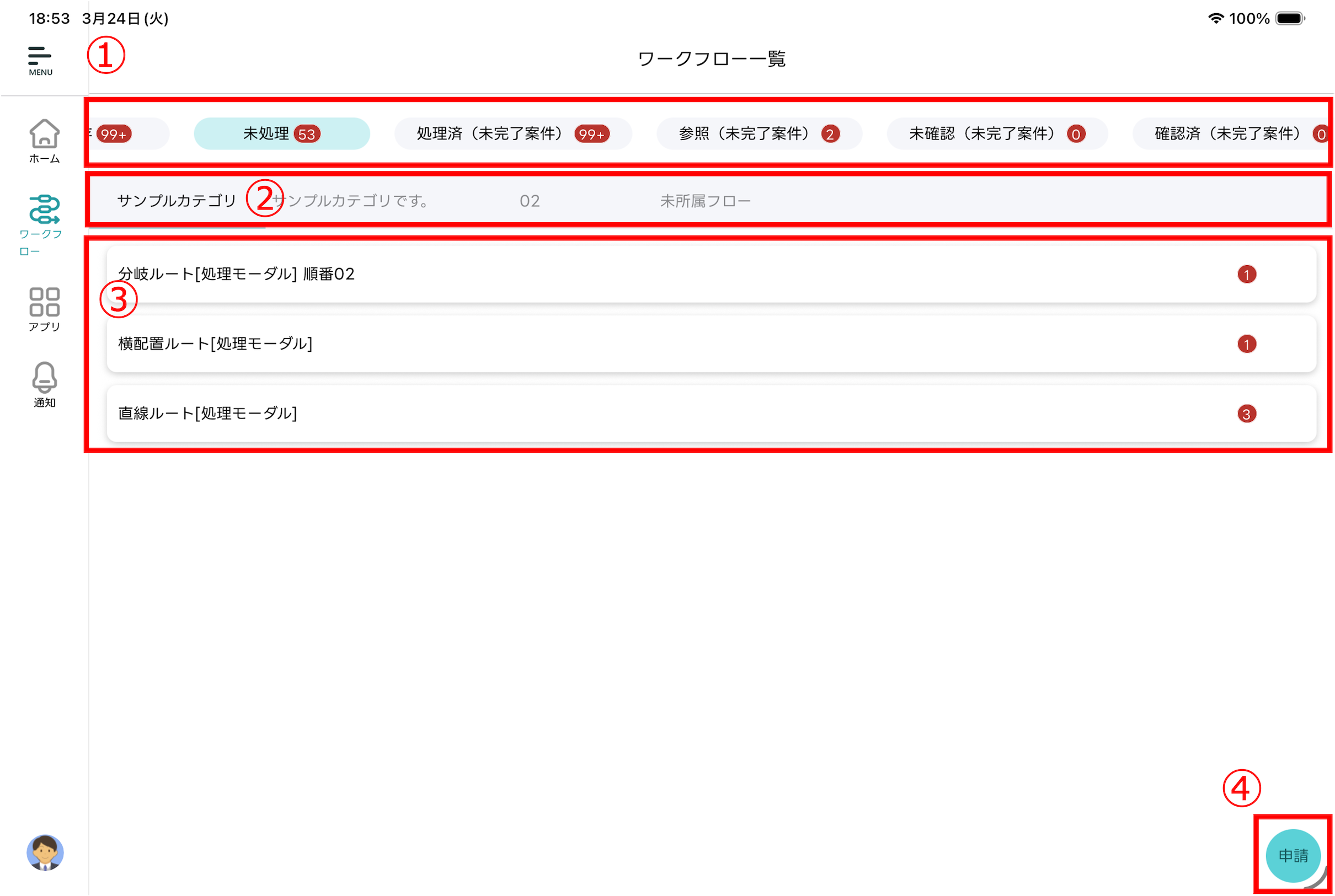Image resolution: width=1335 pixels, height=896 pixels.
Task: Select 処理済（未完了案件） filter chip
Action: tap(512, 134)
